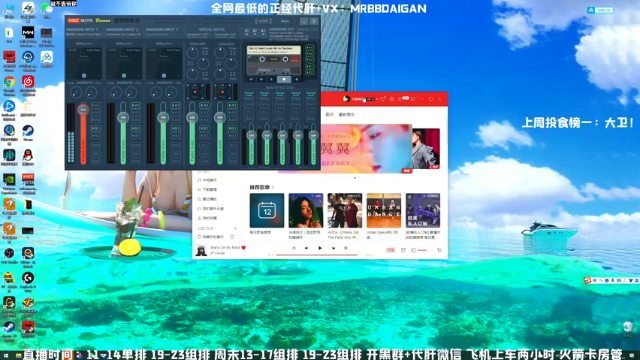The width and height of the screenshot is (640, 360).
Task: Toggle B1 routing on Hardware Input 1
Action: tap(96, 129)
